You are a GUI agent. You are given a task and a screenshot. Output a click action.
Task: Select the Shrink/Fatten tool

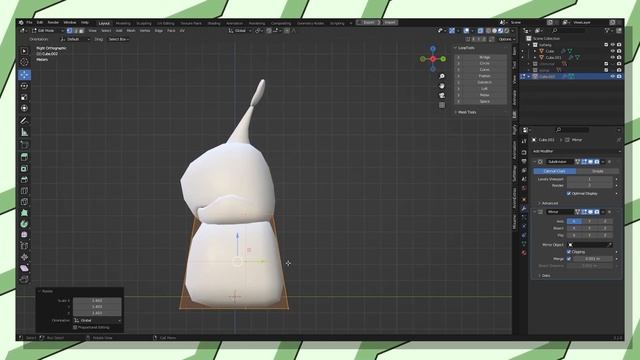(24, 257)
